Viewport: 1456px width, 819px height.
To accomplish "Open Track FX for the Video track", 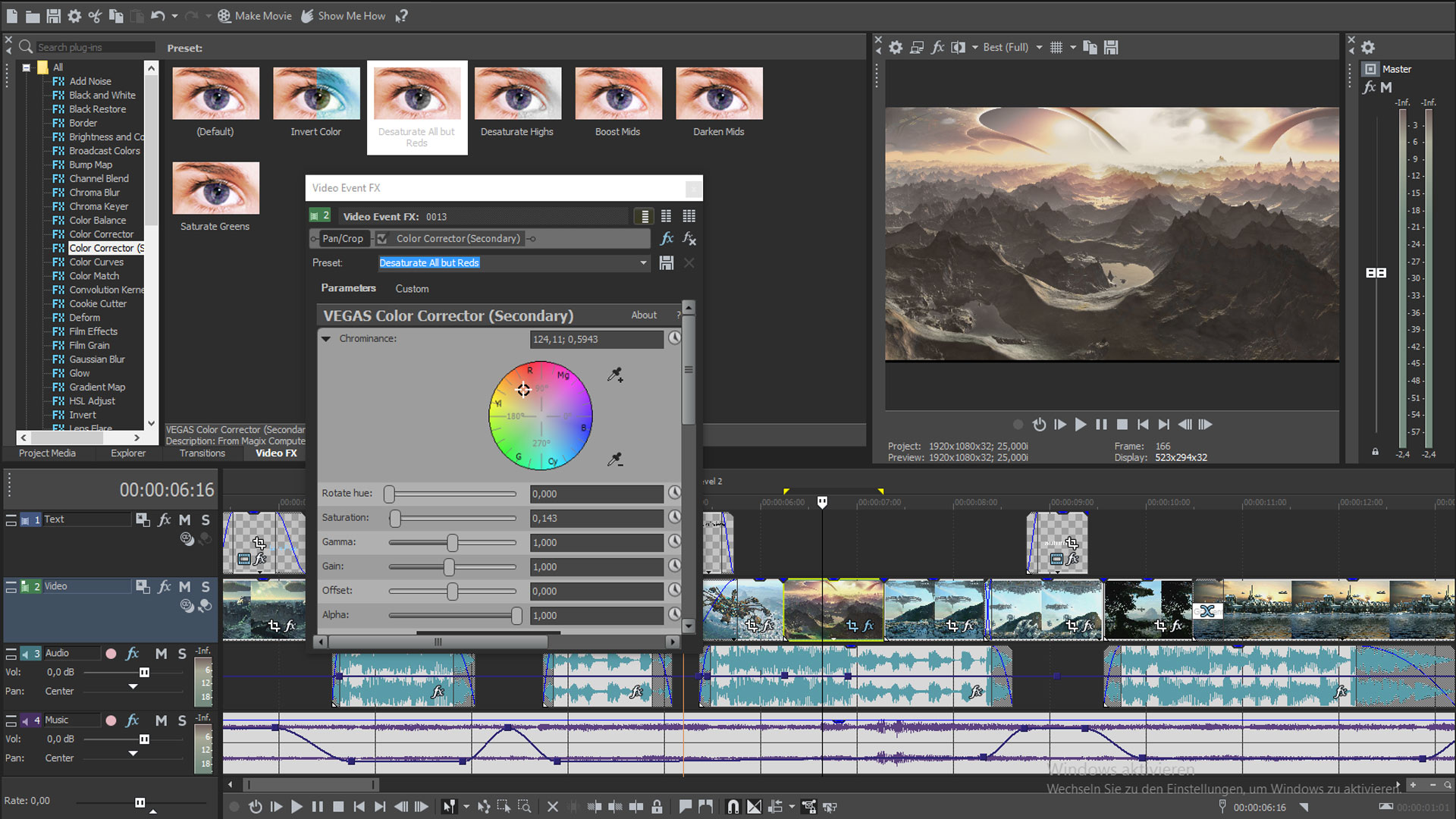I will (165, 586).
